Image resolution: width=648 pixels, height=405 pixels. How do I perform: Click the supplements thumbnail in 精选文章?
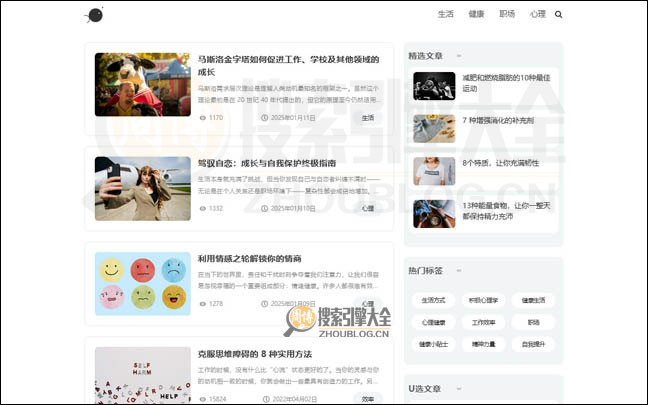pyautogui.click(x=434, y=129)
